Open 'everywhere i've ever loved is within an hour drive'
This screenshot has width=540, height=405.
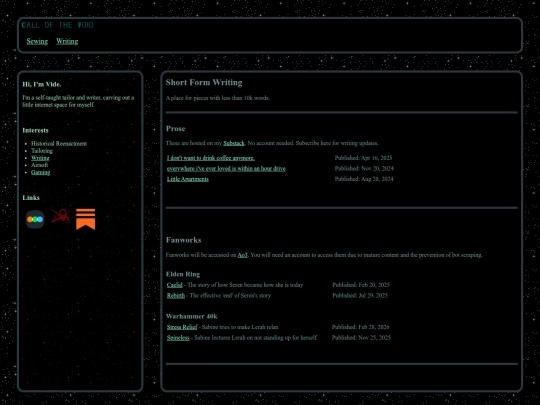tap(226, 169)
